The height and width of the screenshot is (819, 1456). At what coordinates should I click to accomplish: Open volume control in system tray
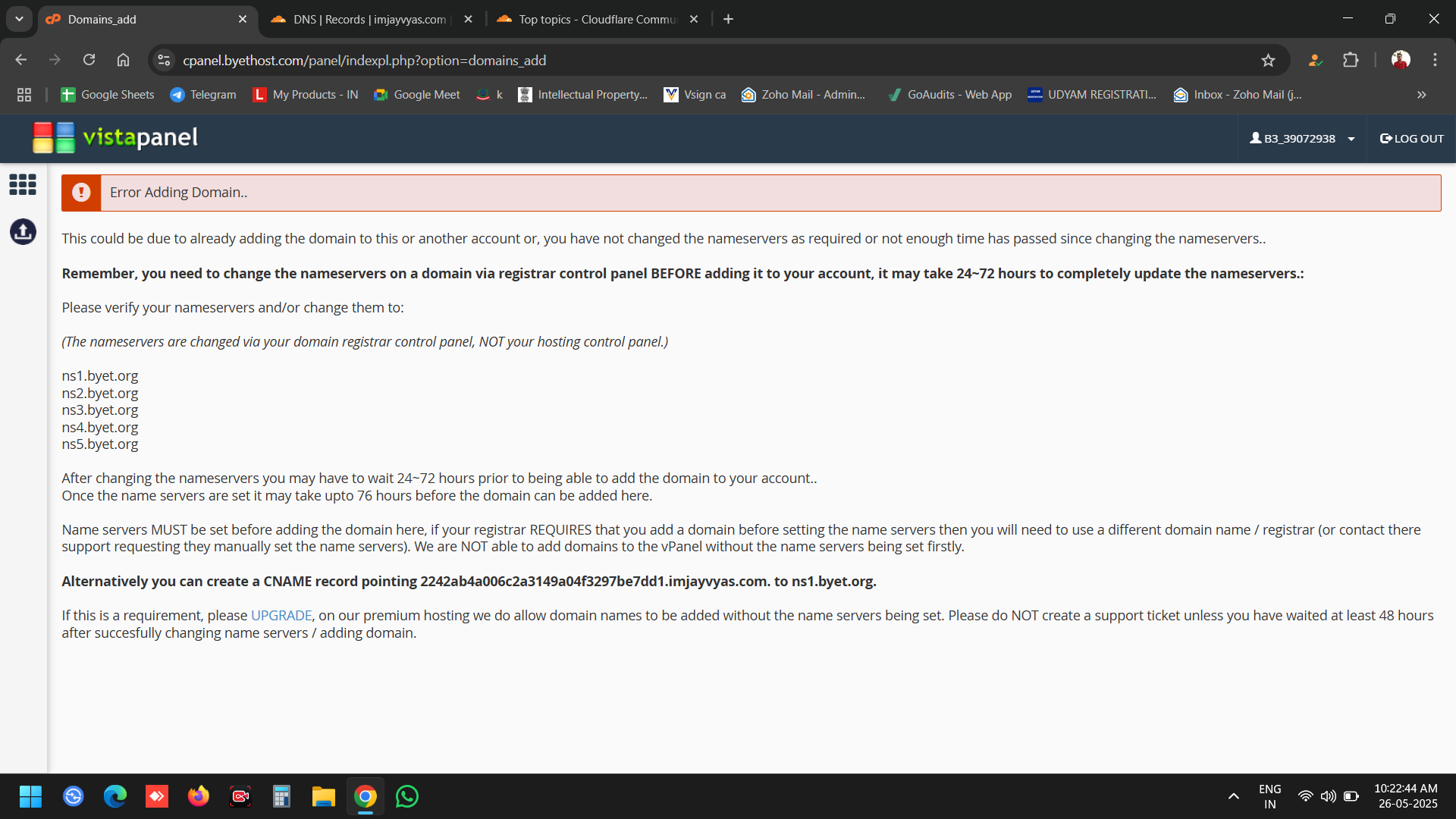[1328, 796]
